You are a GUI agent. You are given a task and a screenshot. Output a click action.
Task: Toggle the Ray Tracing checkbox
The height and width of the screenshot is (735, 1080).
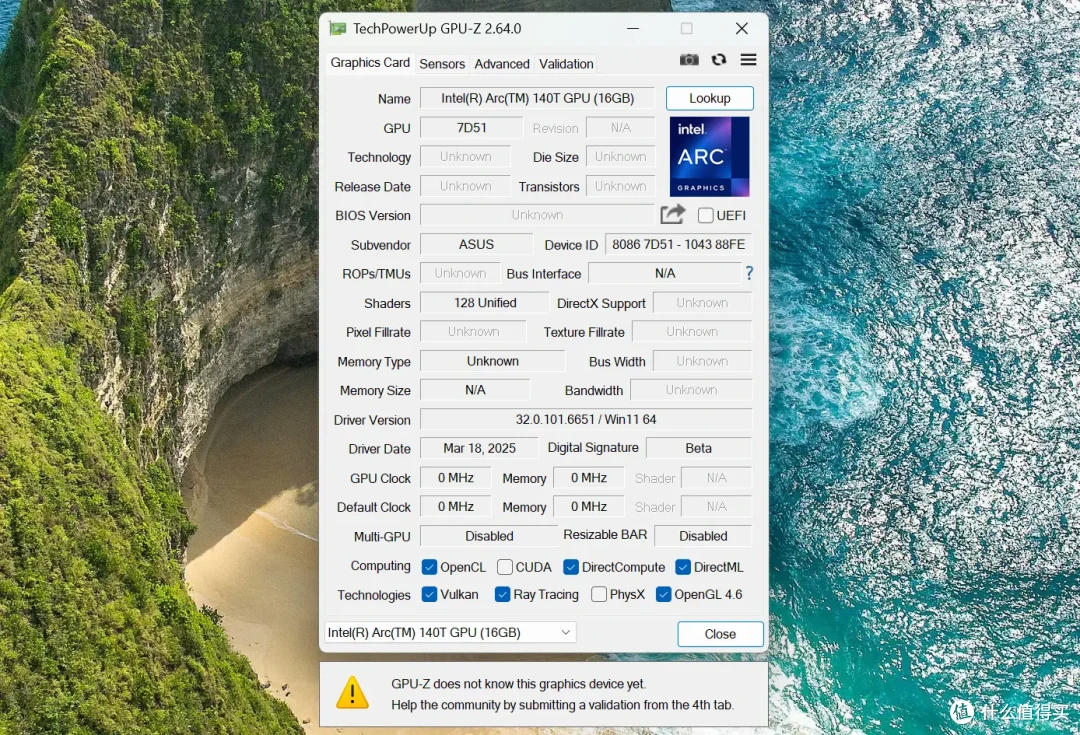[502, 594]
